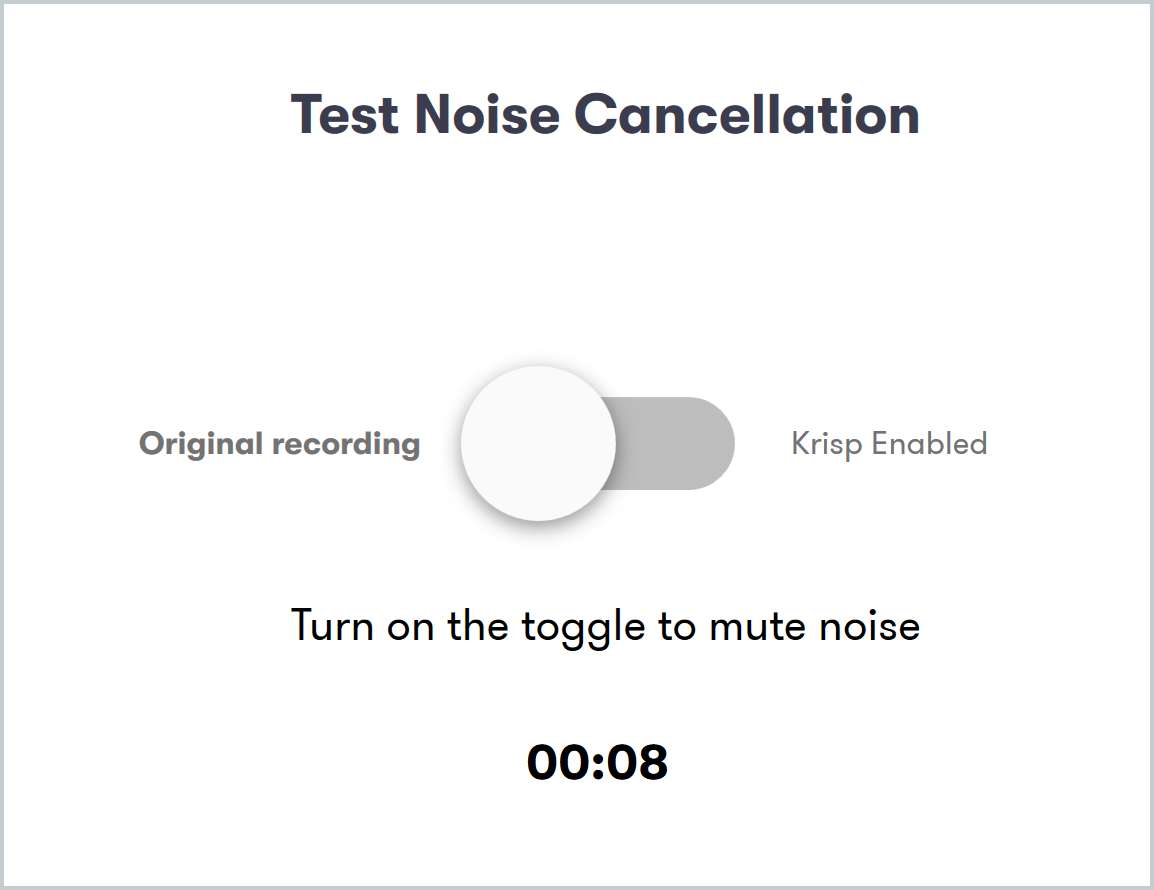Click the gray toggle track area

[680, 443]
